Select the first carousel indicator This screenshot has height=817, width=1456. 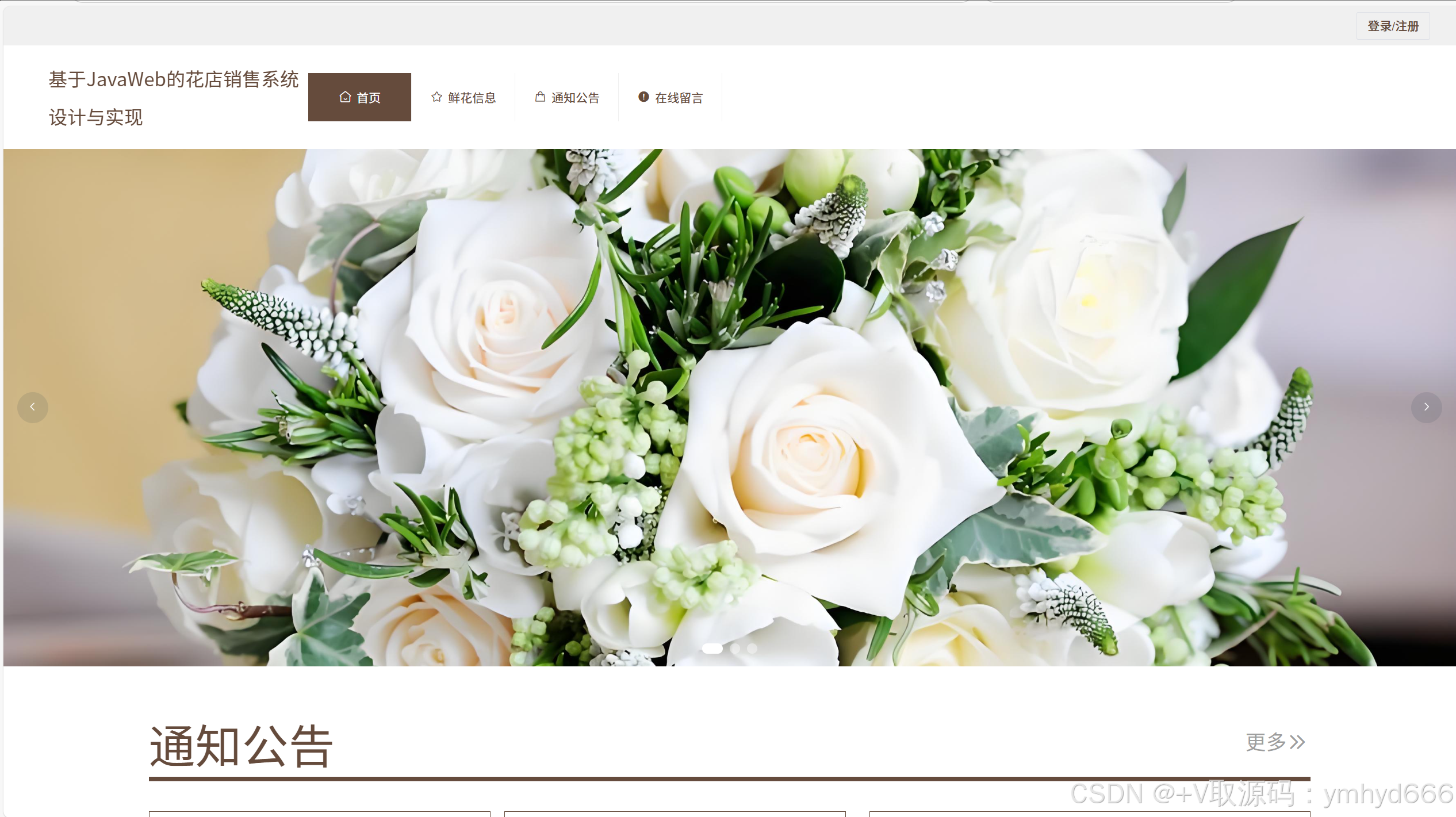[x=712, y=649]
